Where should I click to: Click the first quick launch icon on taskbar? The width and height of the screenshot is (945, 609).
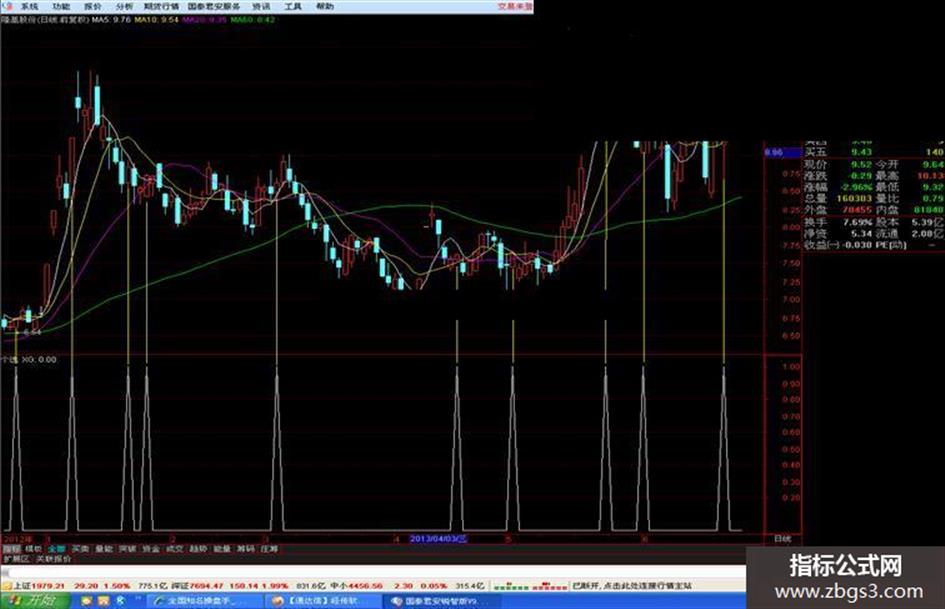click(86, 601)
